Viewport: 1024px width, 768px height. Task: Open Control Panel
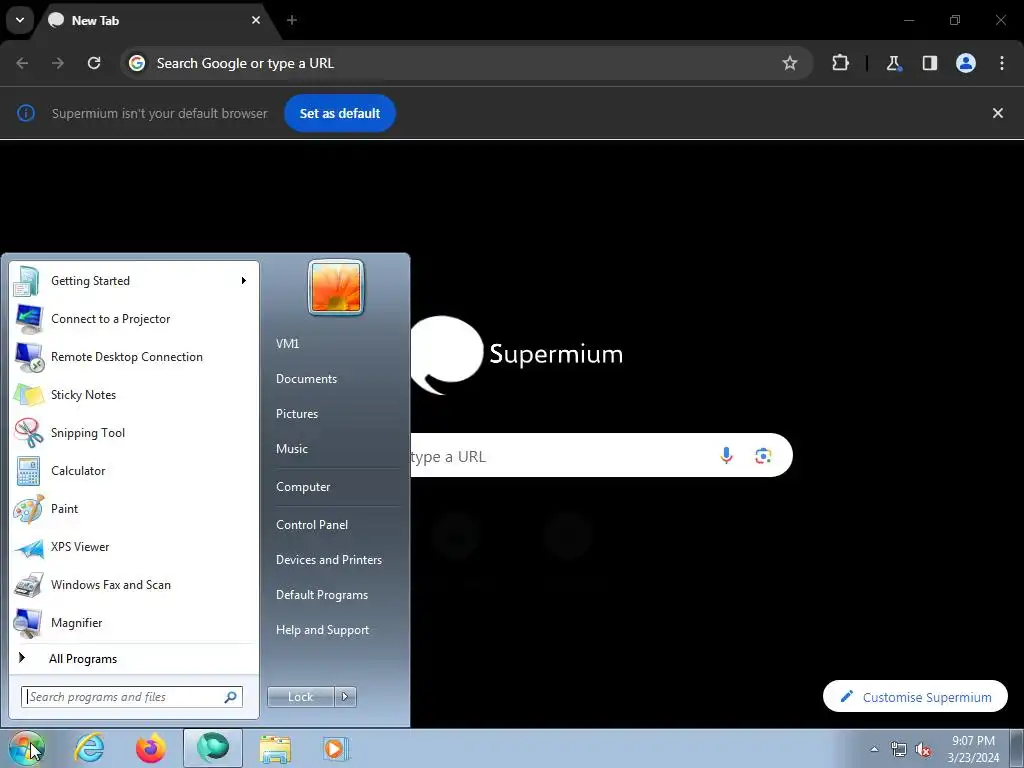[312, 524]
